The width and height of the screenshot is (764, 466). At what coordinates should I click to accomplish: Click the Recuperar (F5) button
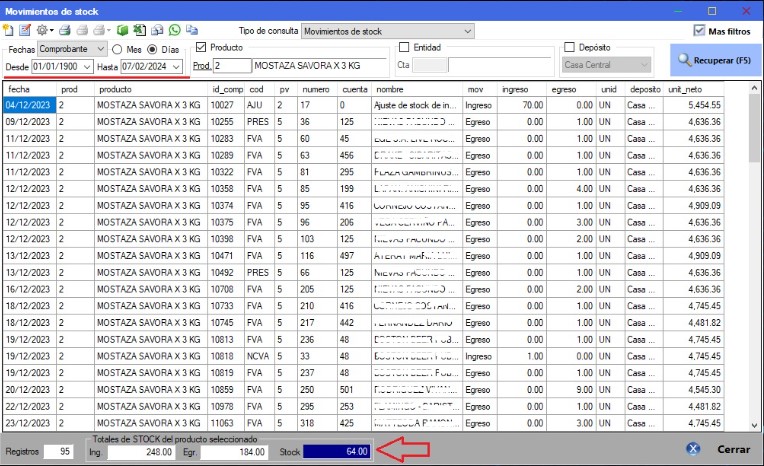coord(715,60)
